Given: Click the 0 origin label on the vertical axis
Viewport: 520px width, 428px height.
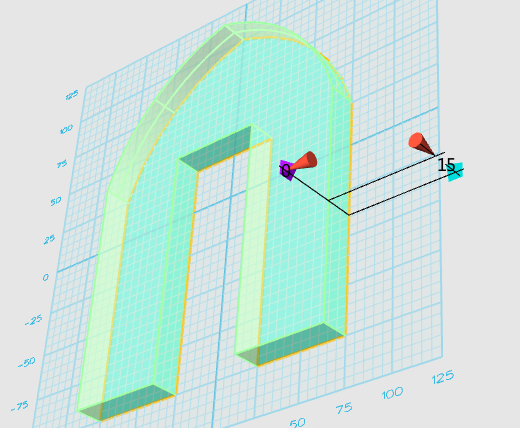Looking at the screenshot, I should 46,277.
